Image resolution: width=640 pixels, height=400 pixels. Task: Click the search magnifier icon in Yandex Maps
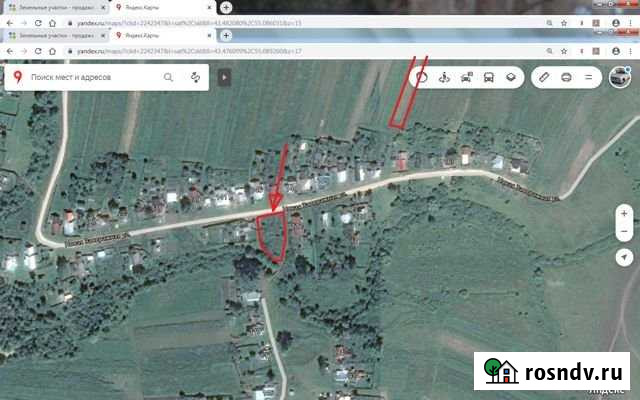168,77
